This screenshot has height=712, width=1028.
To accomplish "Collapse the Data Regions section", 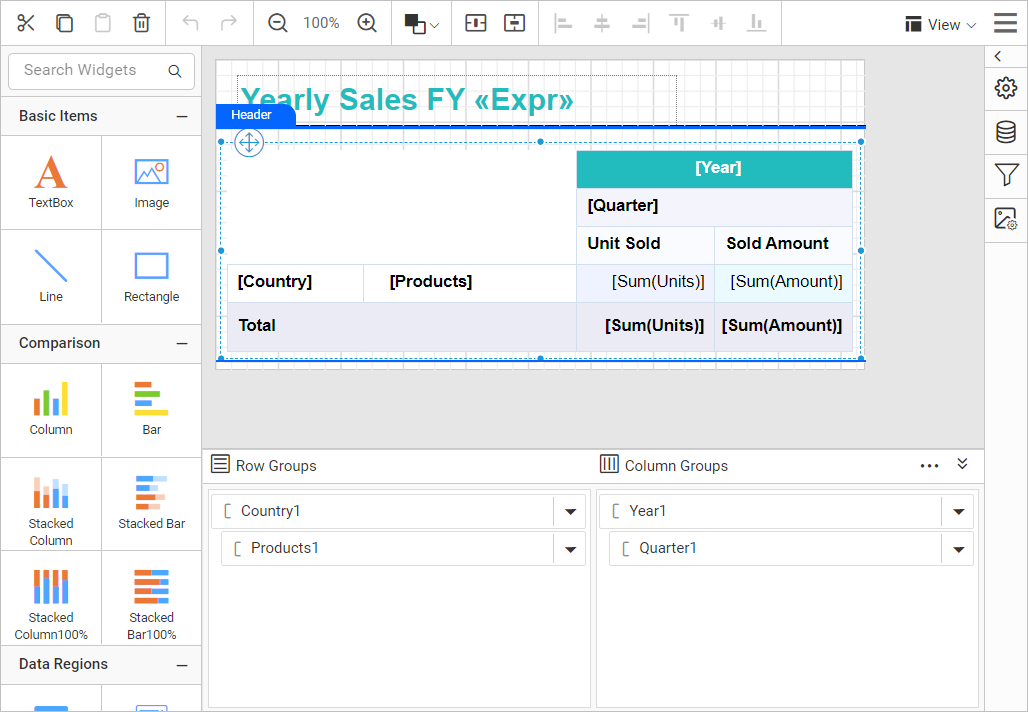I will tap(182, 665).
